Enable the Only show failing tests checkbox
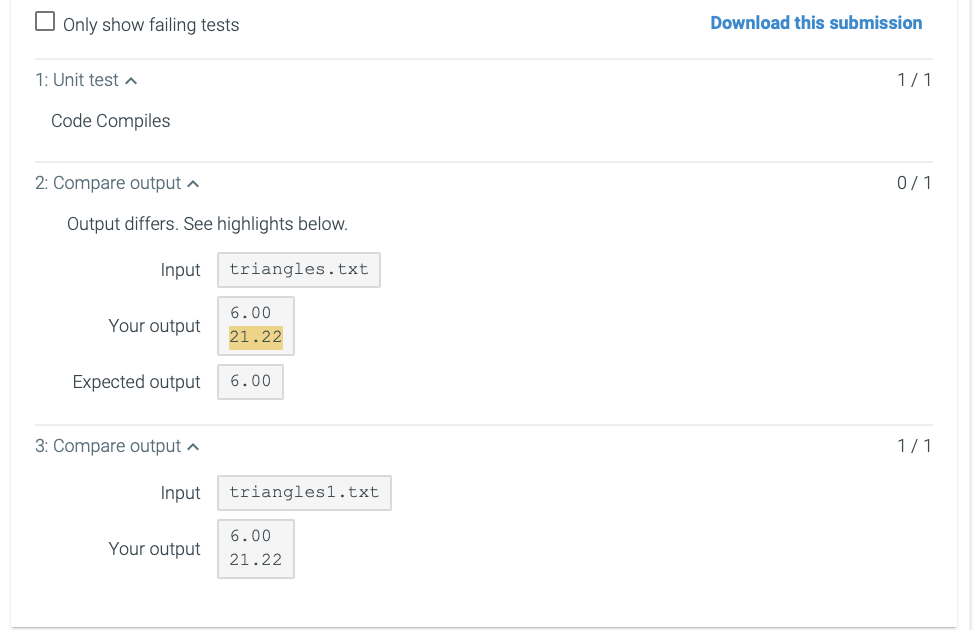This screenshot has width=978, height=630. 44,18
